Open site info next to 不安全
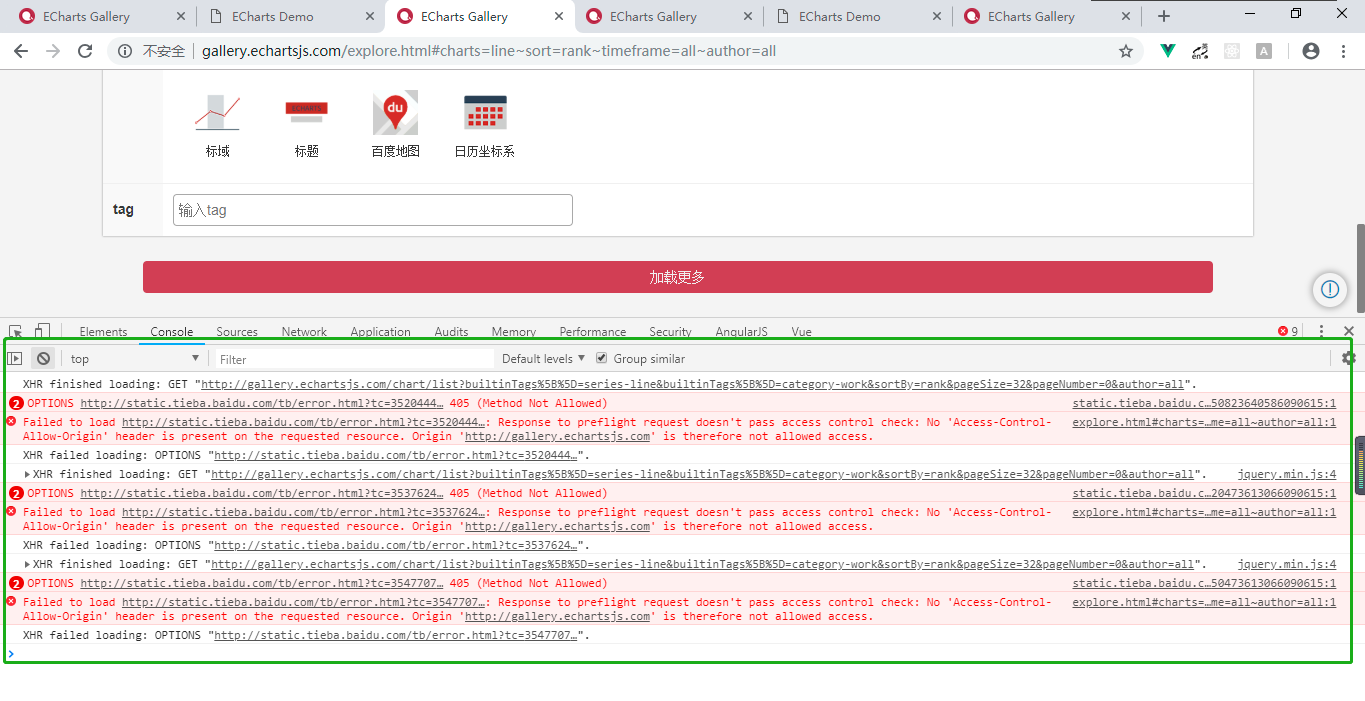 pyautogui.click(x=125, y=51)
